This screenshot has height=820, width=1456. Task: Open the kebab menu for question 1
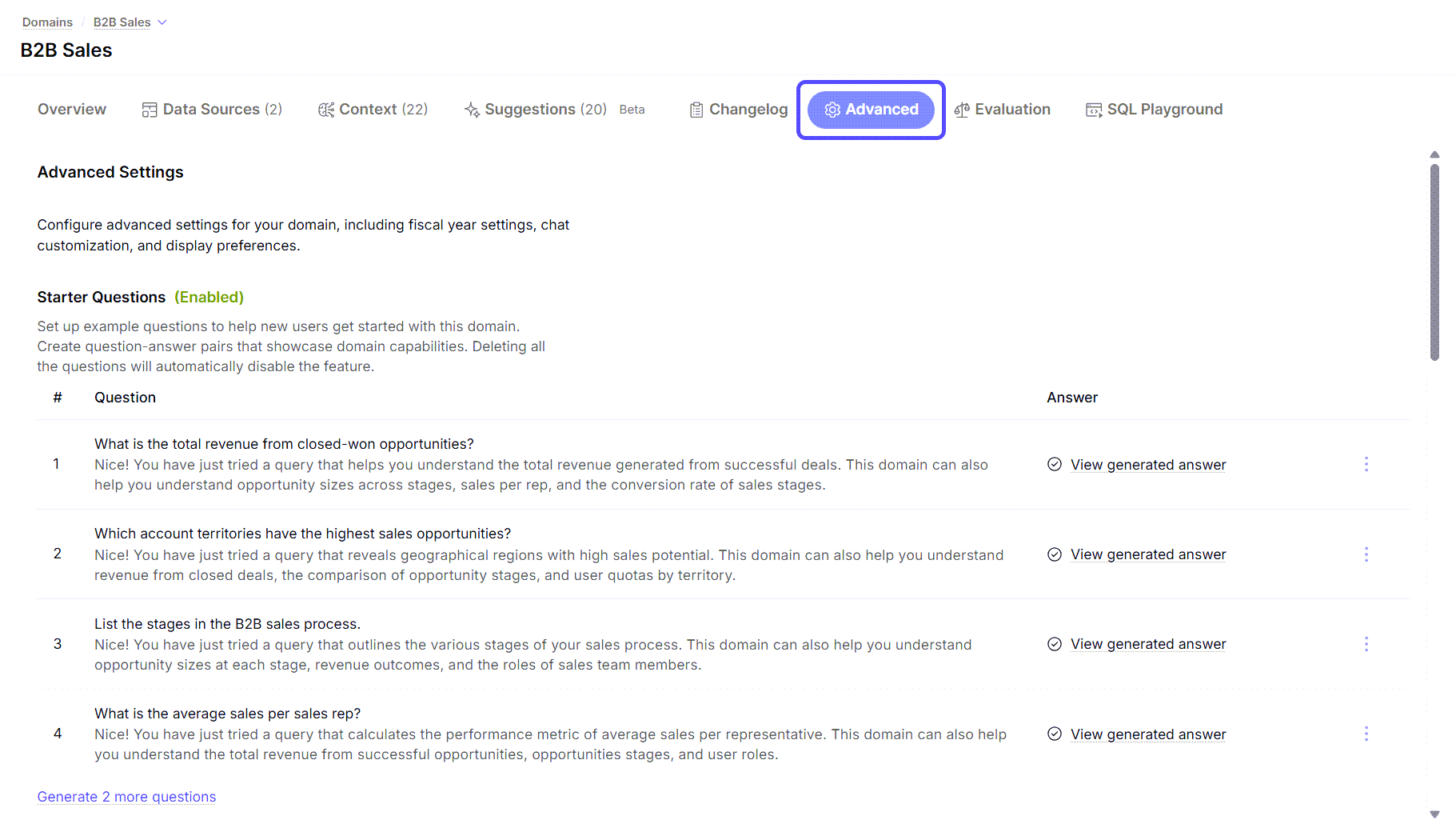click(x=1366, y=464)
